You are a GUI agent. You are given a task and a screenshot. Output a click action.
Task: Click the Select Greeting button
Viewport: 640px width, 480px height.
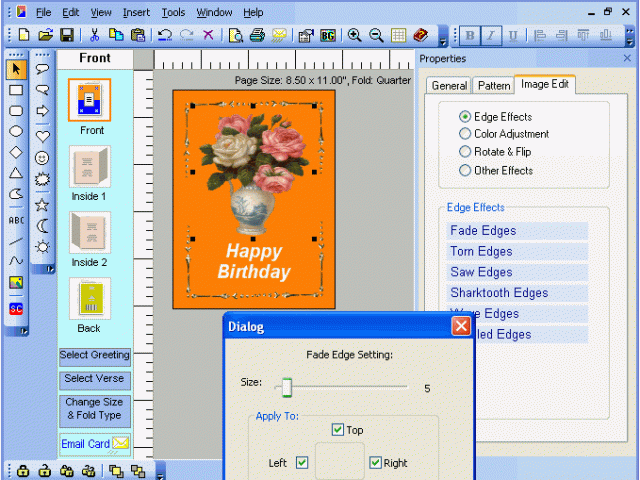click(x=95, y=356)
